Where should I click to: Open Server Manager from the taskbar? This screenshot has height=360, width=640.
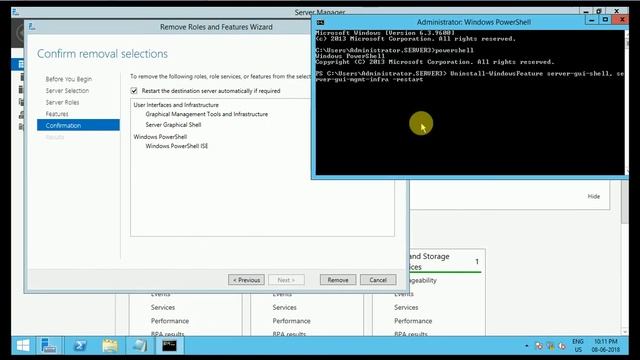coord(49,346)
